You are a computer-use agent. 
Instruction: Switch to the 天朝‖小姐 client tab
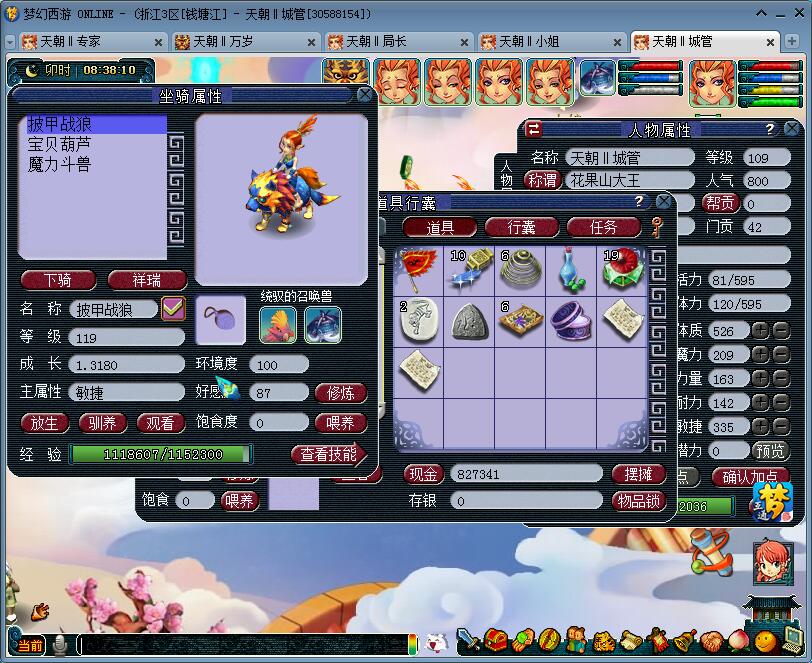click(x=551, y=41)
